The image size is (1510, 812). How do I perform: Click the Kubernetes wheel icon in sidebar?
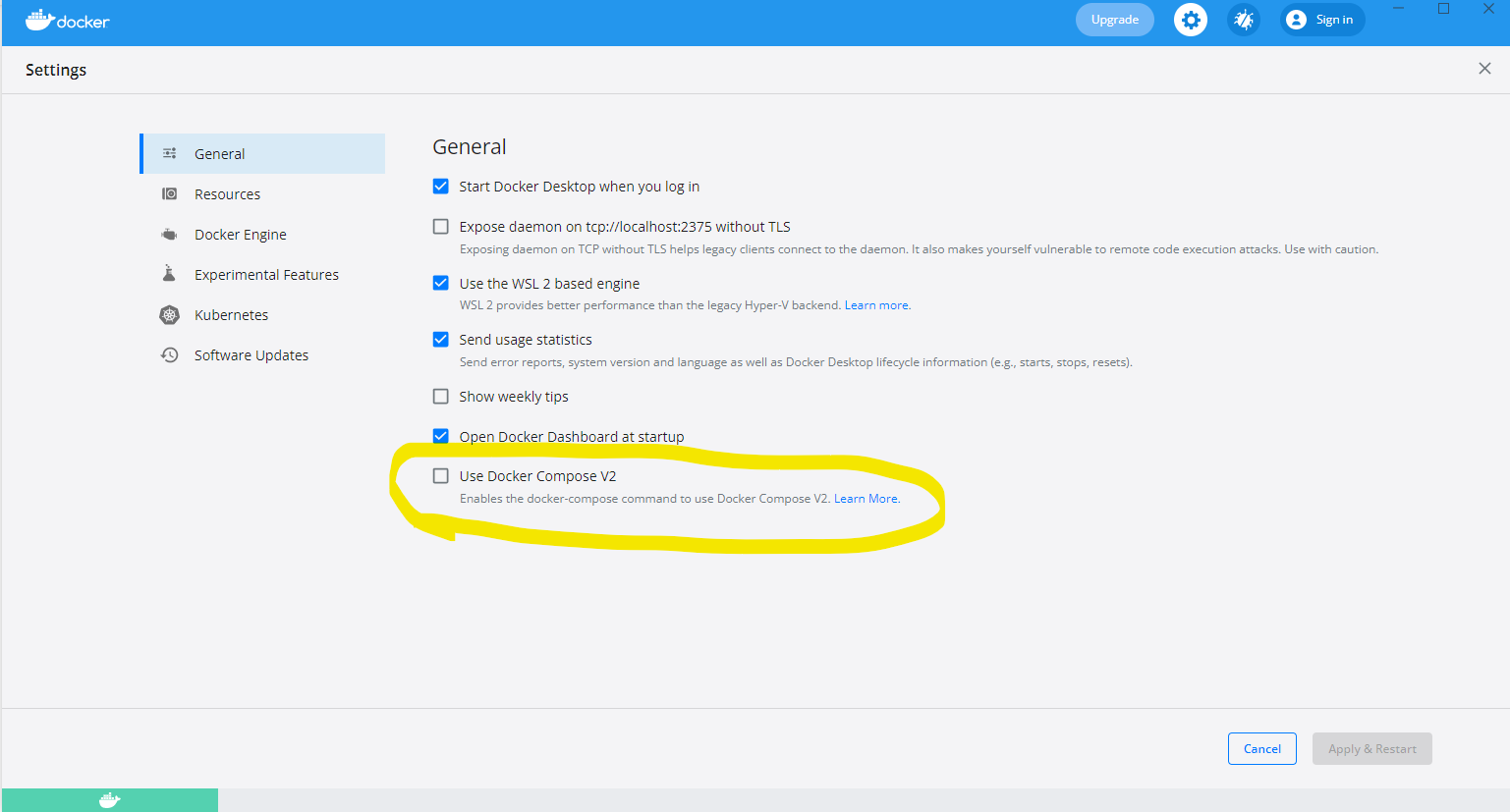tap(170, 315)
